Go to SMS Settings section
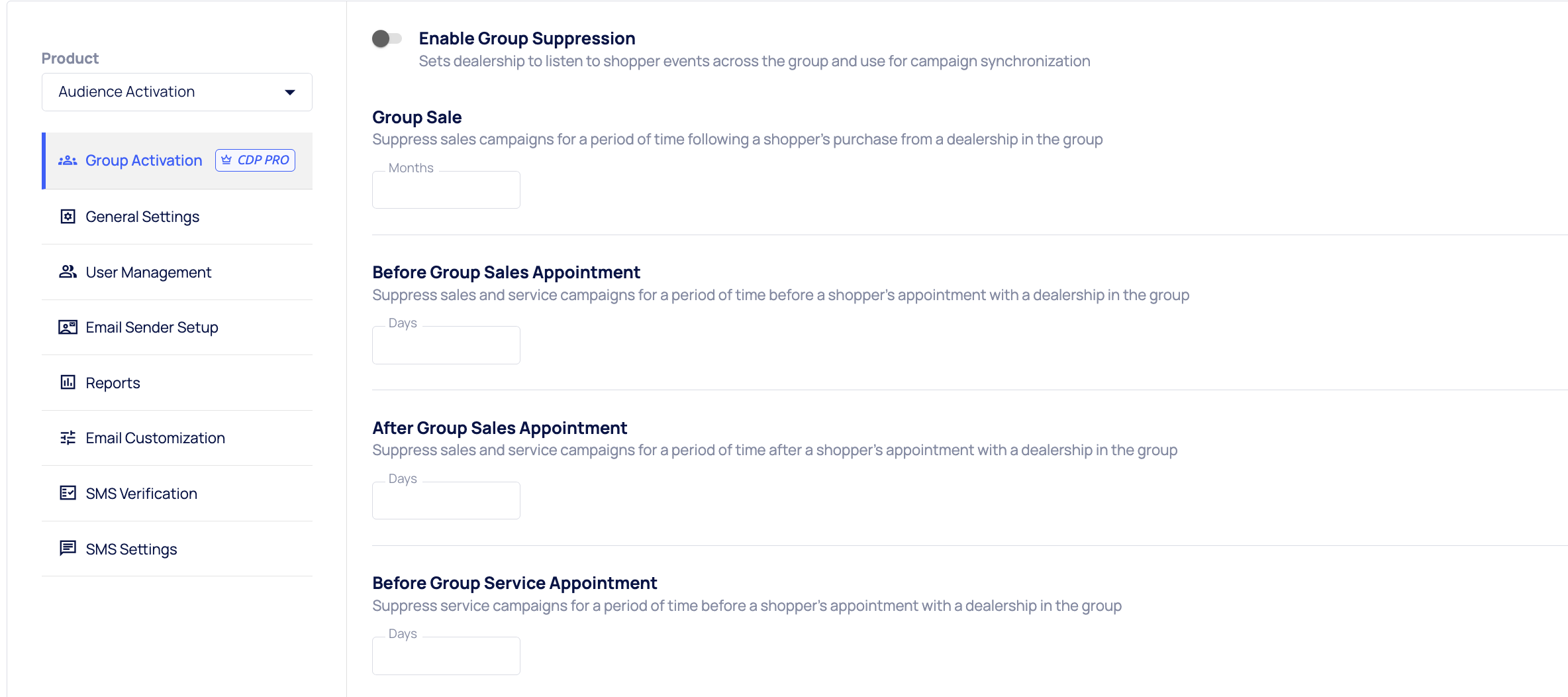This screenshot has height=697, width=1568. click(x=131, y=549)
